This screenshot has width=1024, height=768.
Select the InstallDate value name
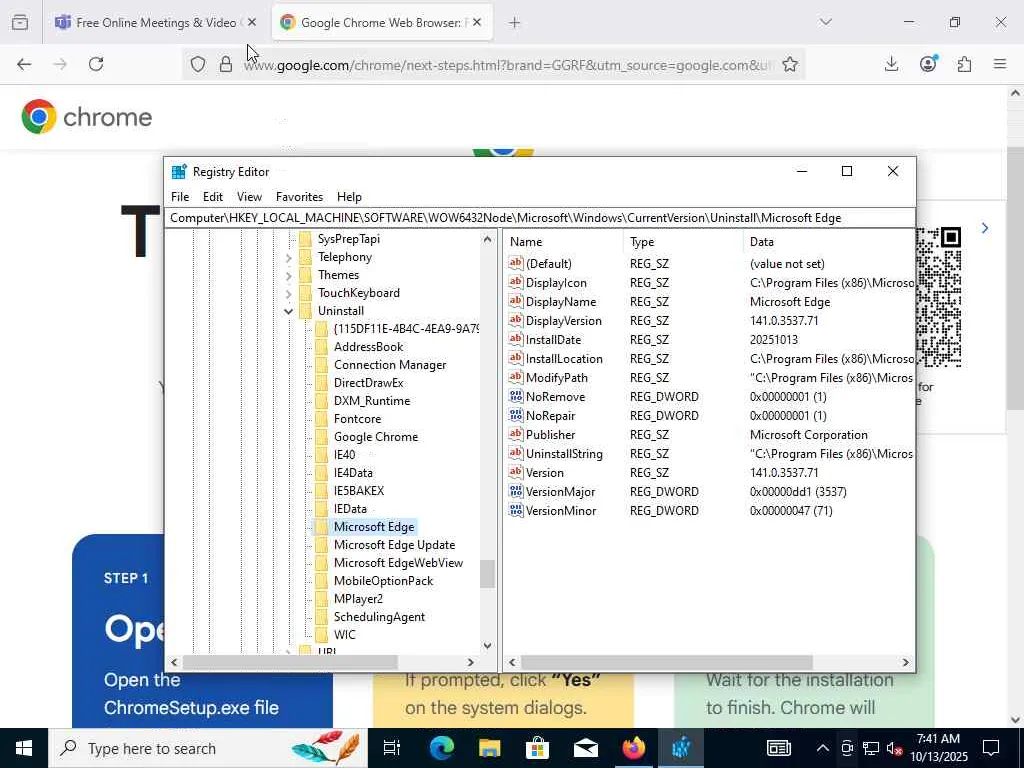click(552, 340)
